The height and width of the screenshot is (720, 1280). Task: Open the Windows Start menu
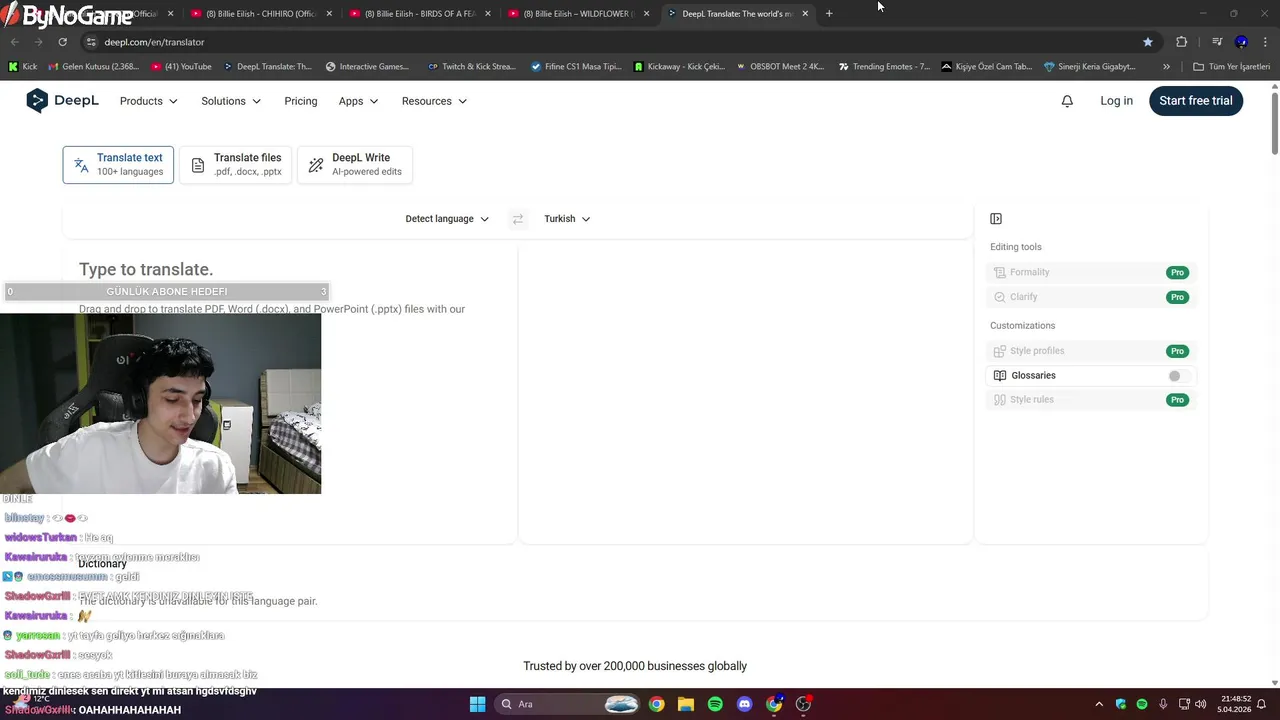478,704
